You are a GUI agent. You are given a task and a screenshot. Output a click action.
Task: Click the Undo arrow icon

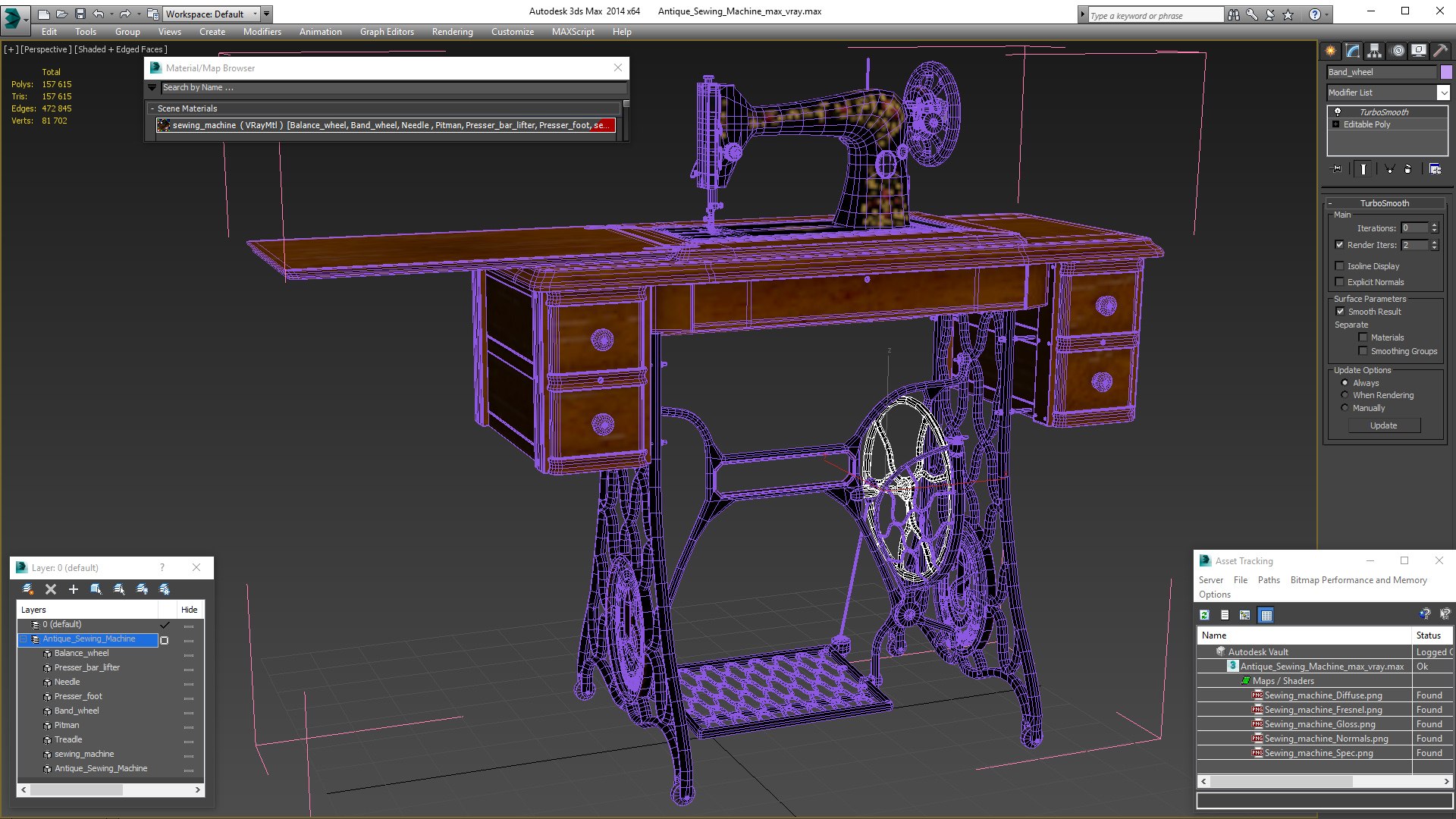[98, 14]
